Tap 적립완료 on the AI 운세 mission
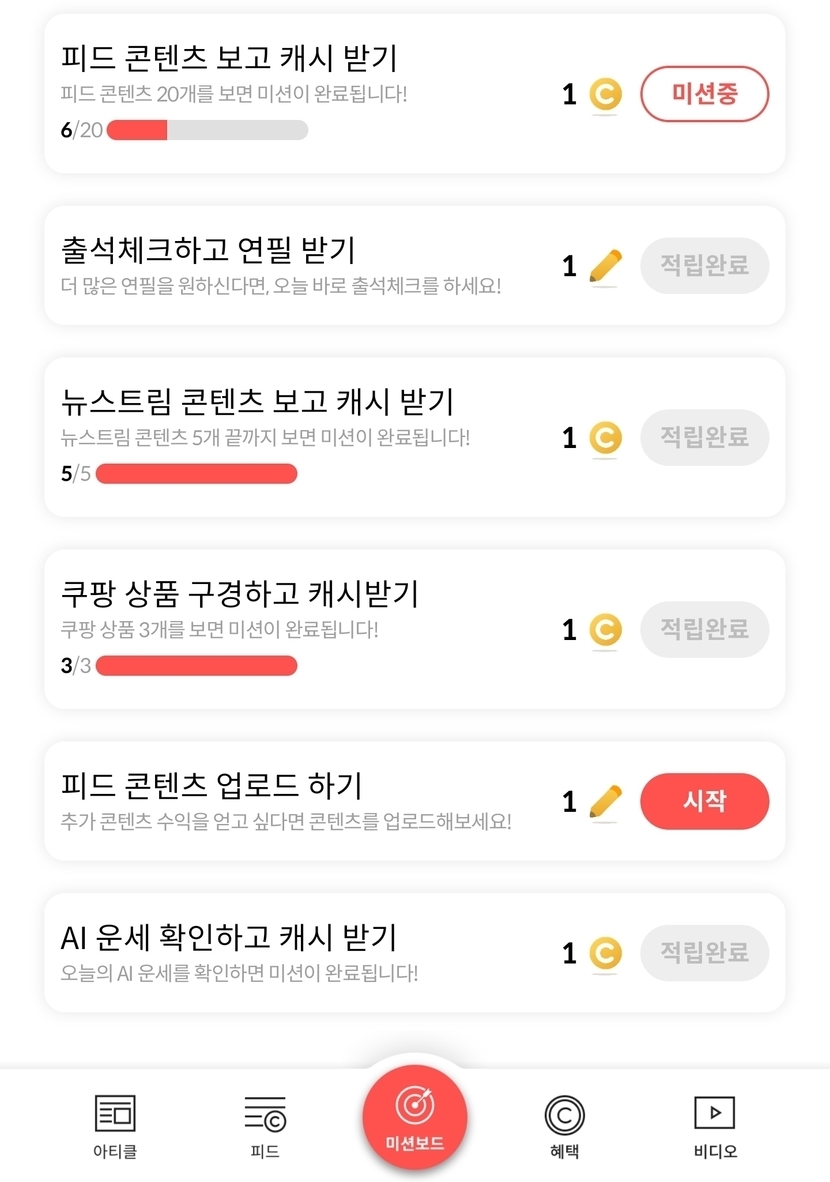Viewport: 830px width, 1182px height. 704,953
